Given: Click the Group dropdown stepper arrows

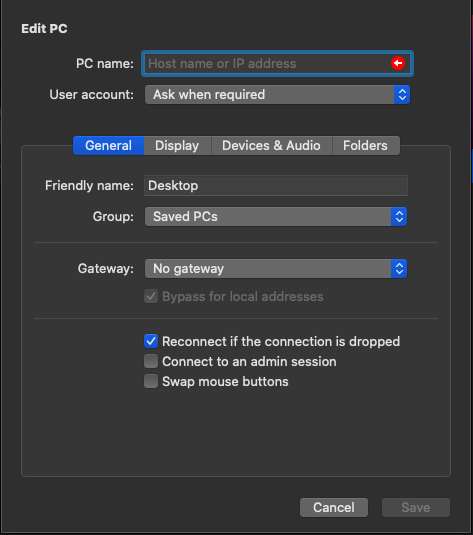Looking at the screenshot, I should tap(399, 217).
